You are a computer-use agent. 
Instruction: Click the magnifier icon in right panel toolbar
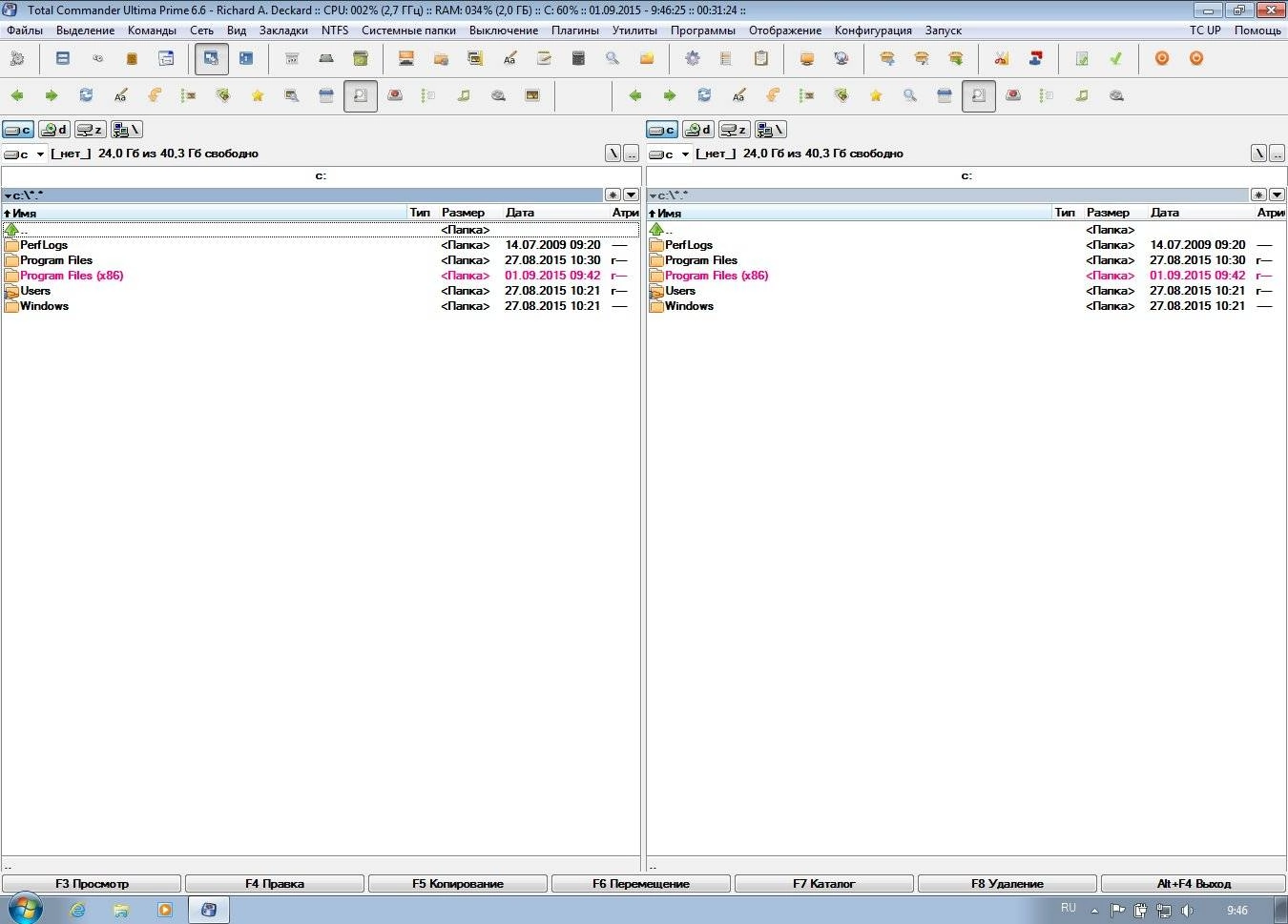[910, 95]
